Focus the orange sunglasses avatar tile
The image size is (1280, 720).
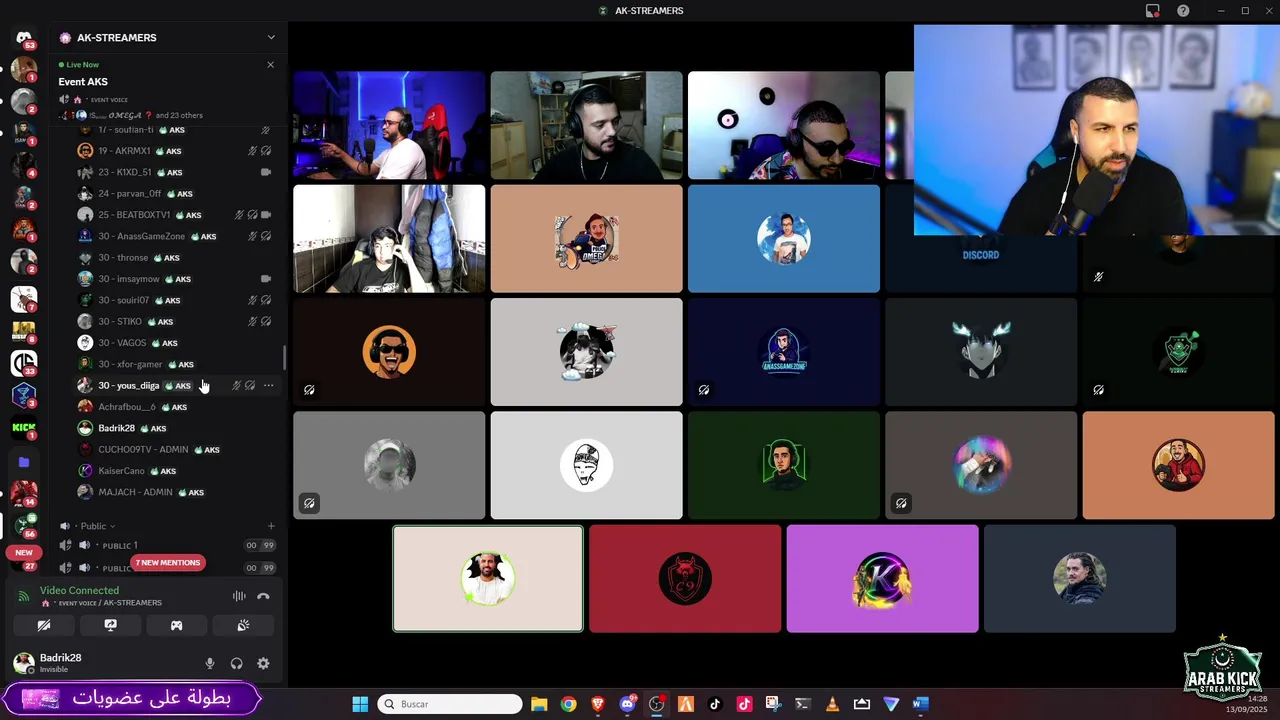(389, 352)
